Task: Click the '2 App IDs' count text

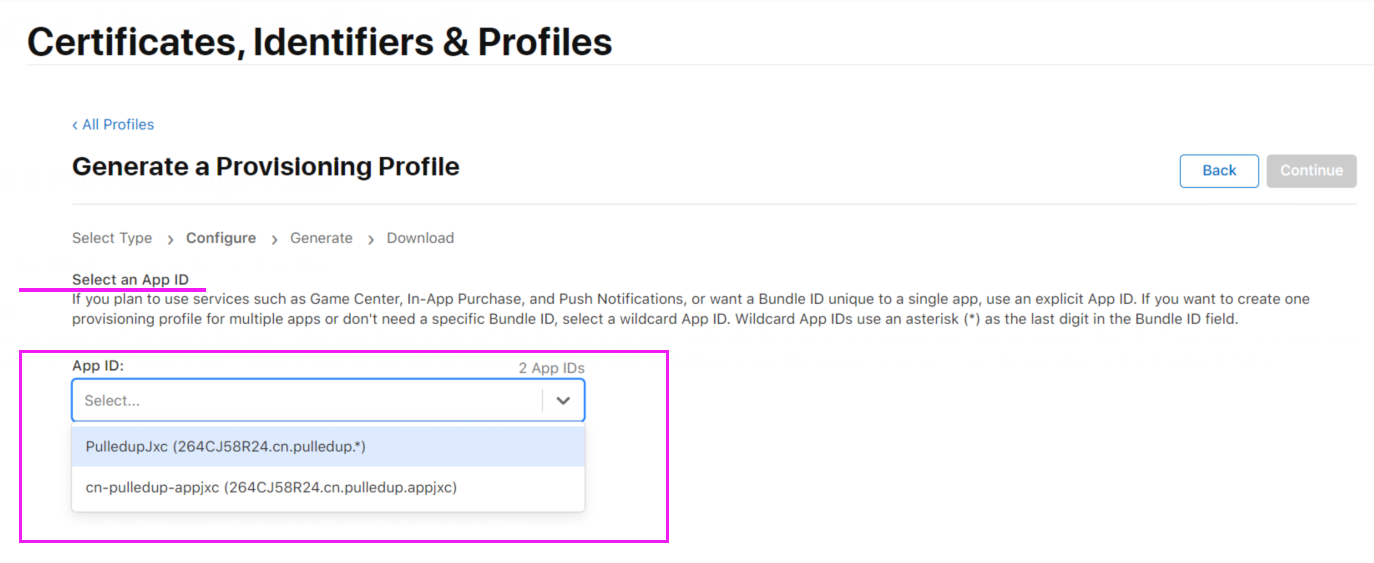Action: pos(551,368)
